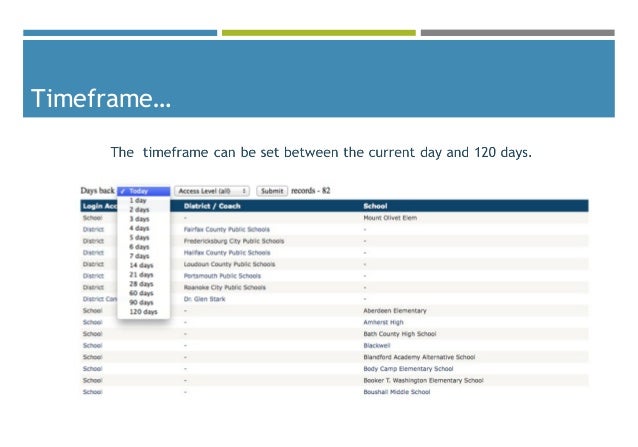Screen dimensions: 638x447
Task: Click the District / Coach column header
Action: pyautogui.click(x=212, y=206)
